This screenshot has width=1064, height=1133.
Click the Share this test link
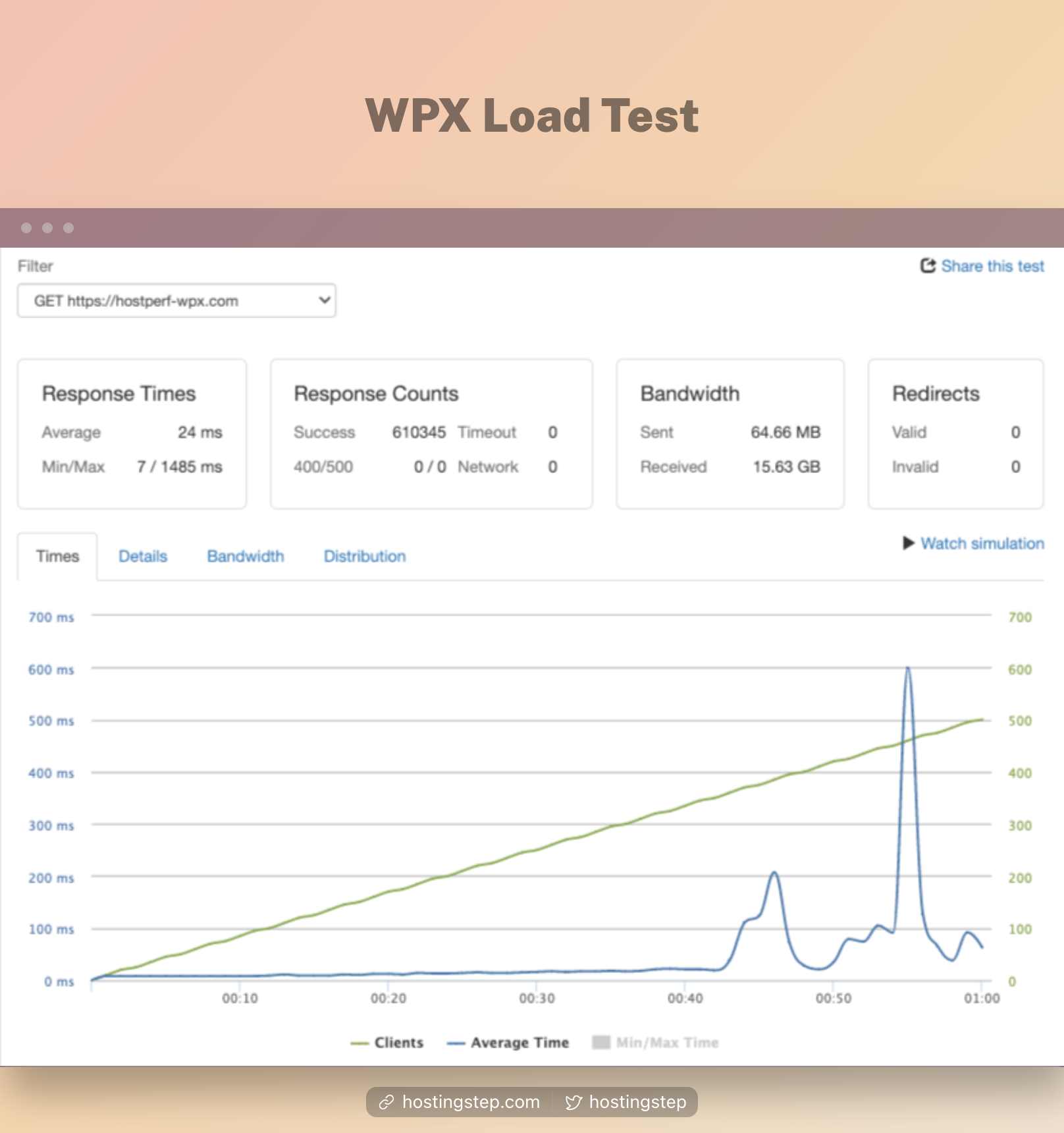pos(992,266)
